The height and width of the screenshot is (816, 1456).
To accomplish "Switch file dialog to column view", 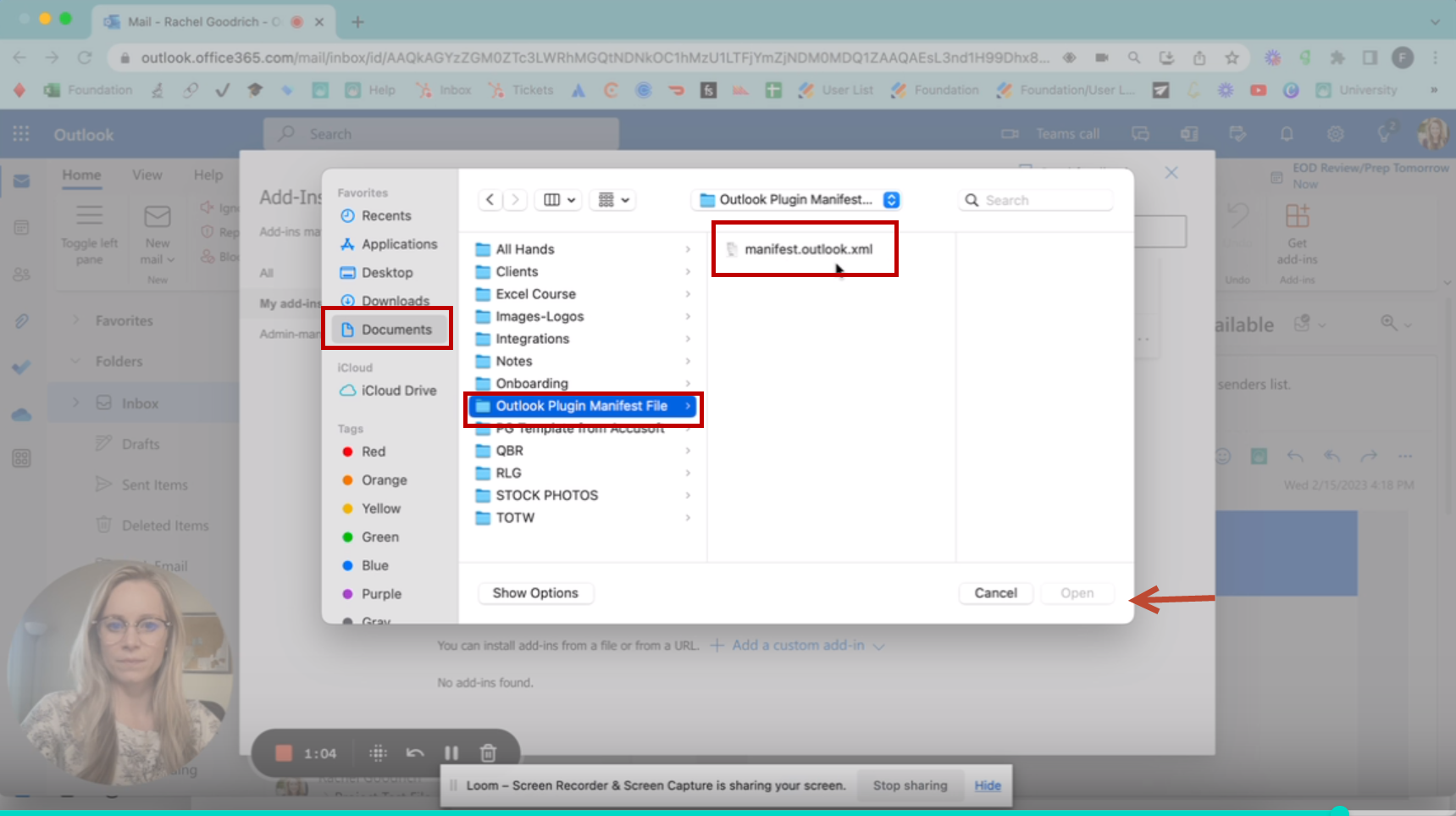I will [551, 199].
